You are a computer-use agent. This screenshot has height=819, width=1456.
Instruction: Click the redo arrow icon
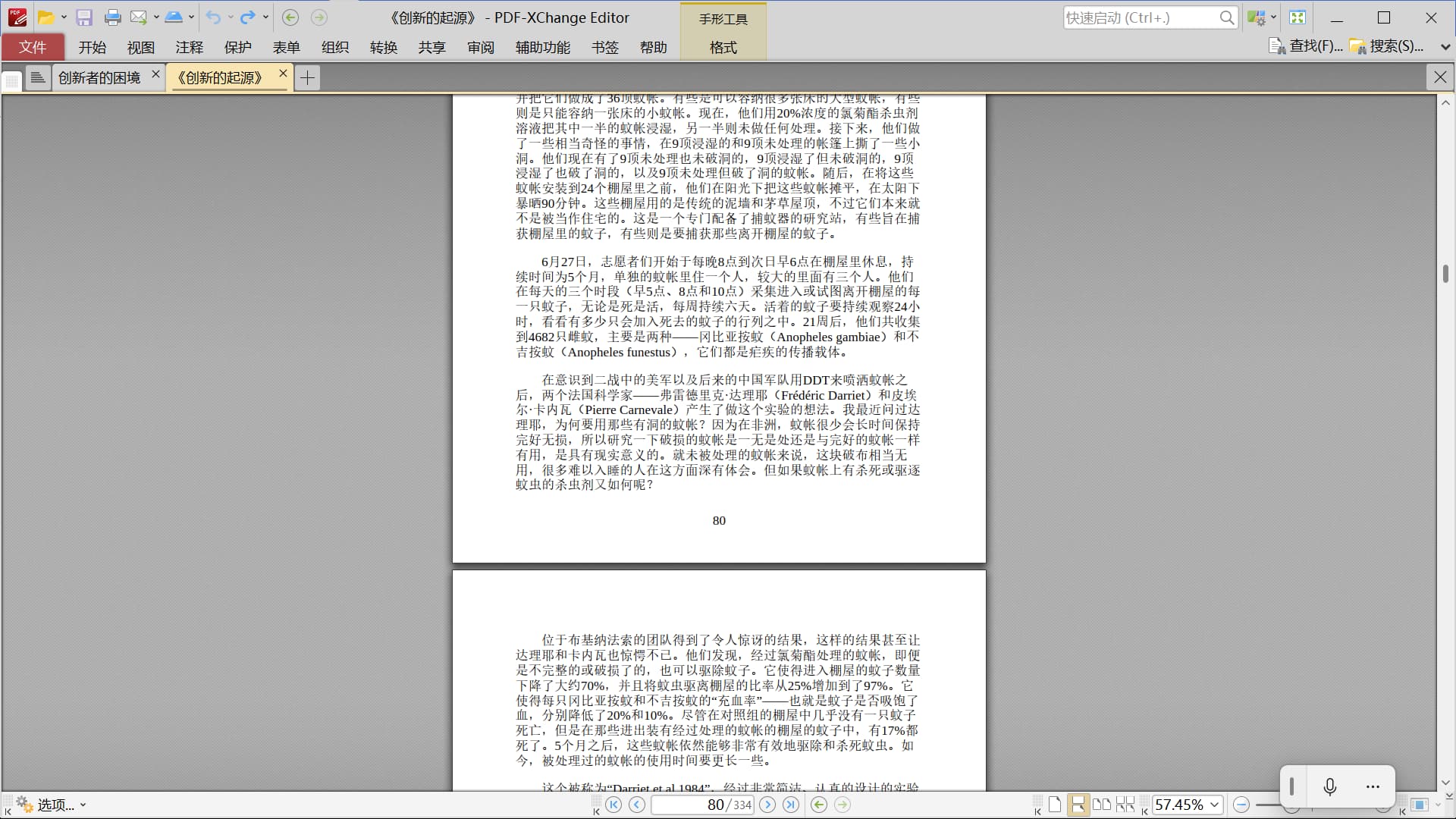tap(247, 17)
